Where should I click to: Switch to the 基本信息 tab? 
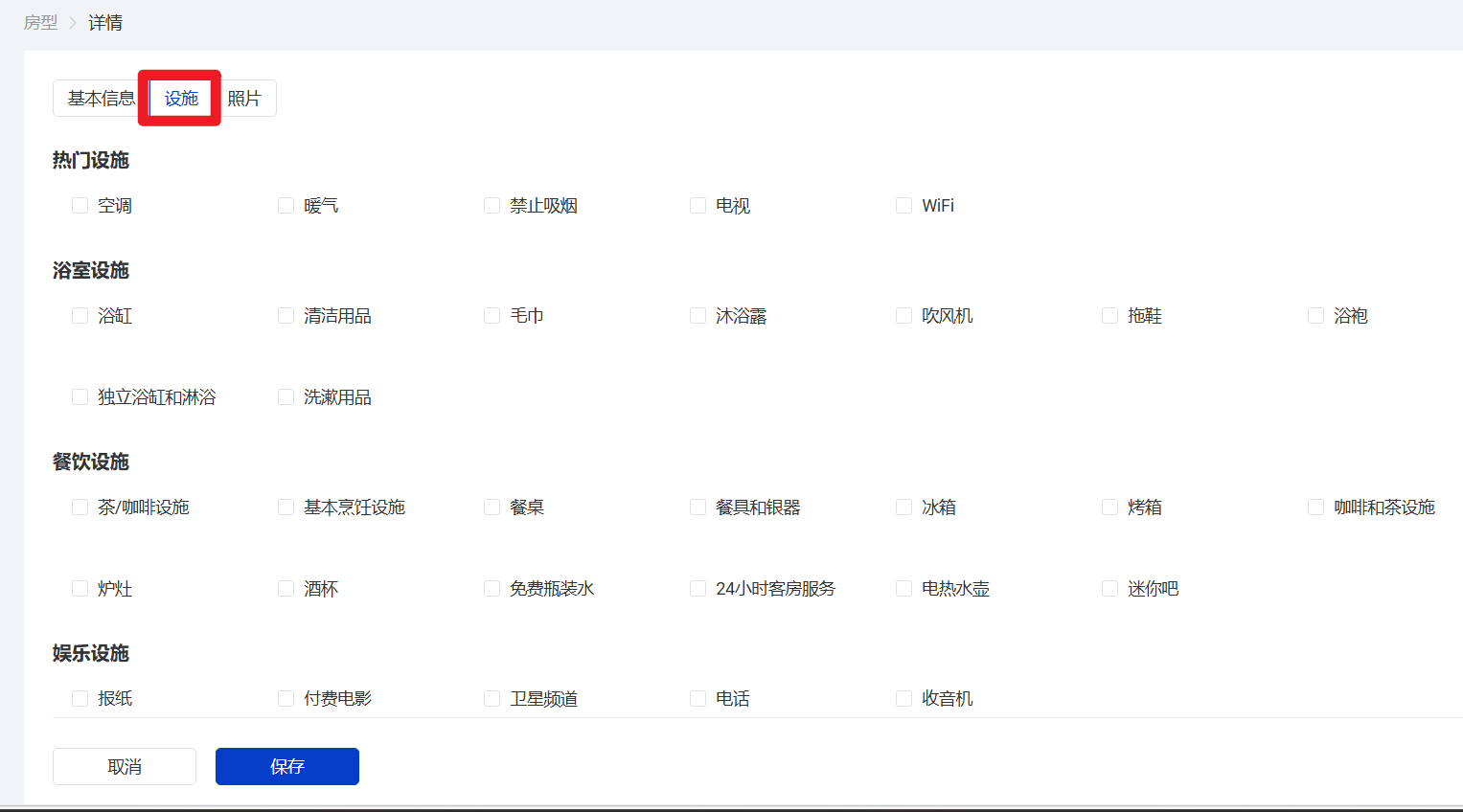tap(98, 98)
